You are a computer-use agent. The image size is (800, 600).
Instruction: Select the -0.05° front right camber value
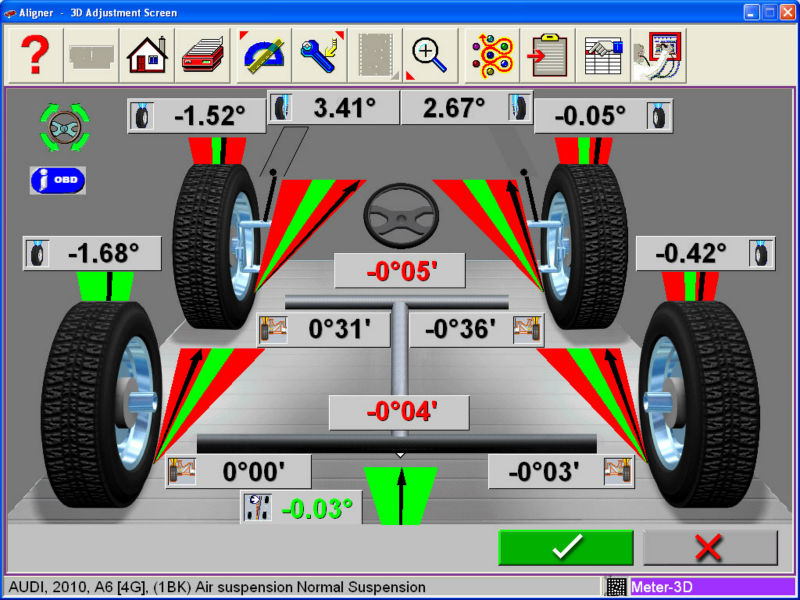[x=590, y=117]
